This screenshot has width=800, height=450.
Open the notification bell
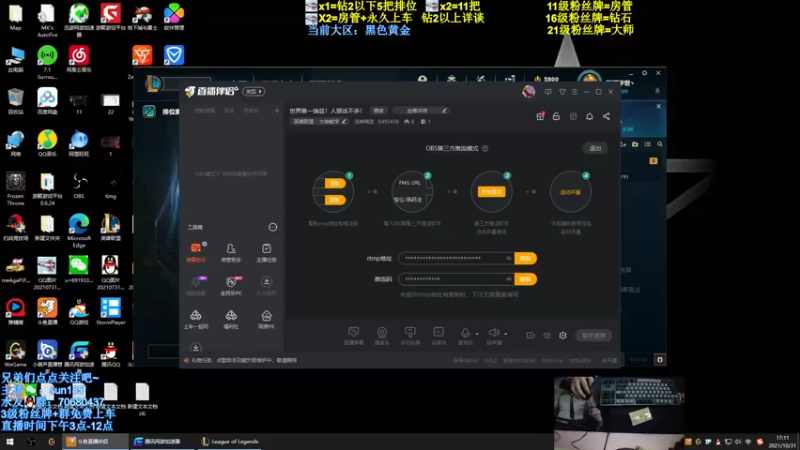589,116
